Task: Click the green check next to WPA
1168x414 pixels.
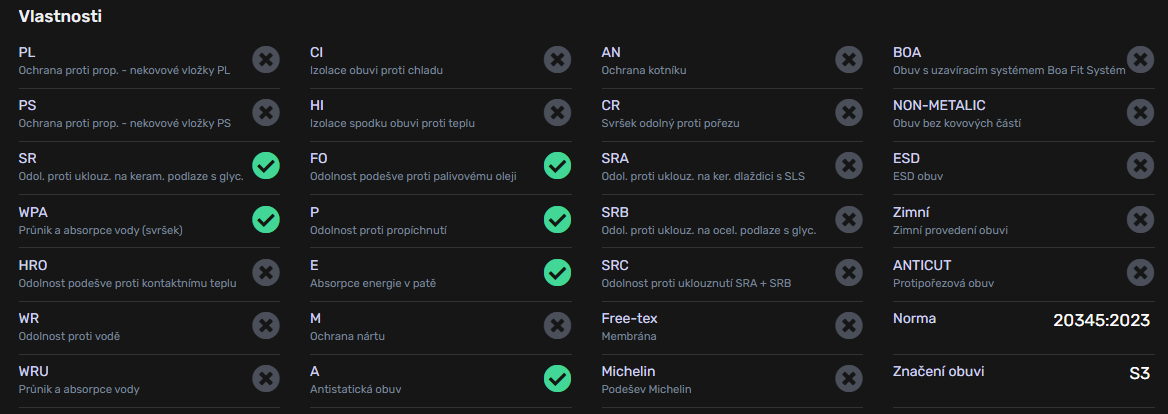Action: point(266,219)
